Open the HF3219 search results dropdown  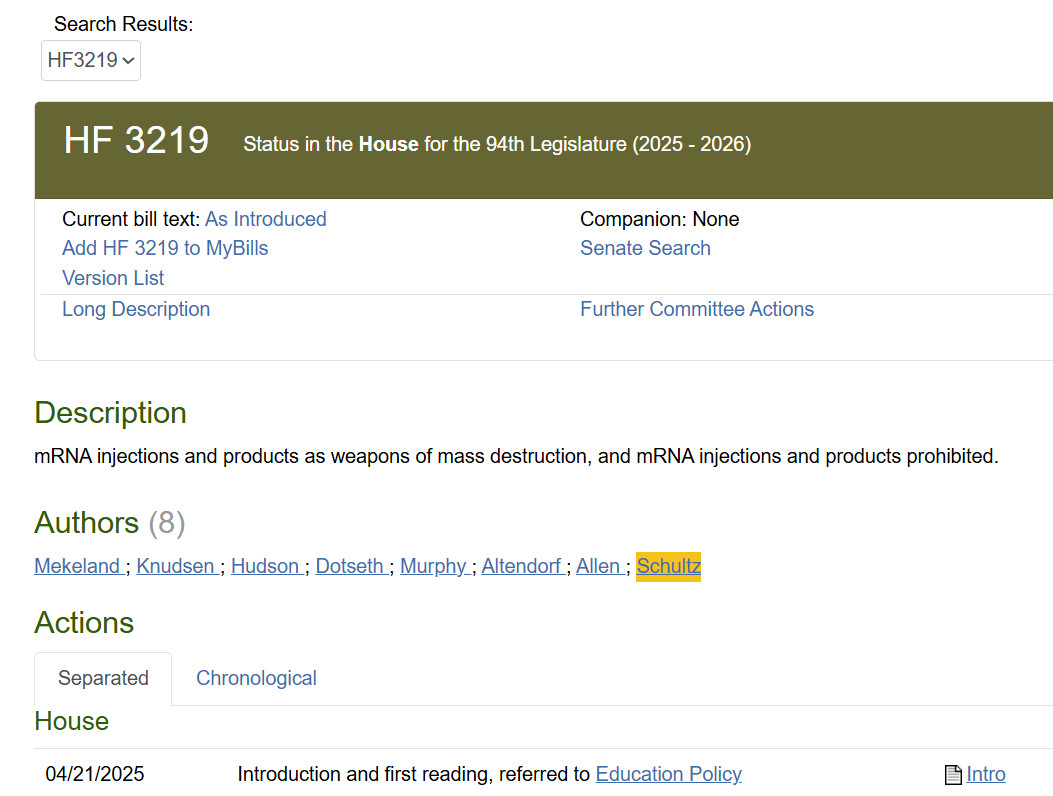91,60
